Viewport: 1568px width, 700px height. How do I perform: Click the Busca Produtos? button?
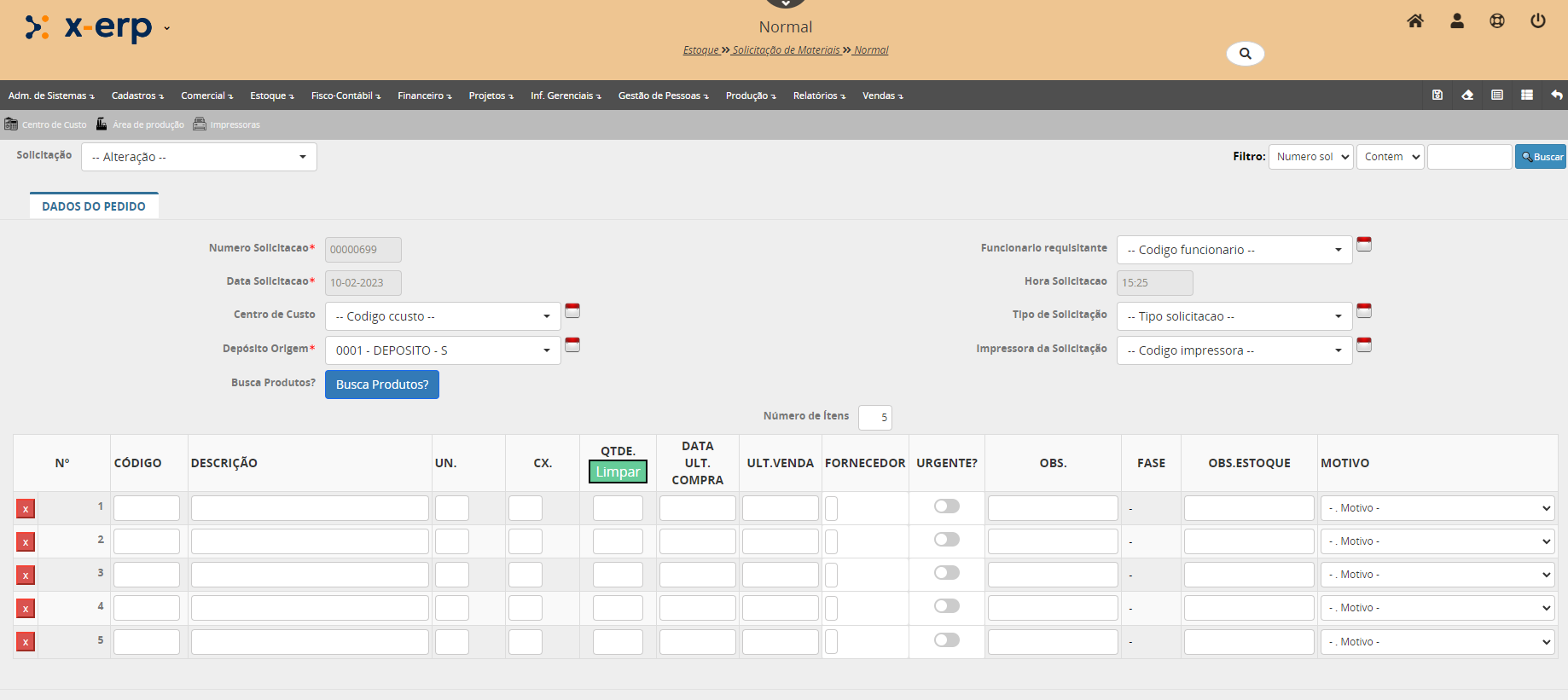381,385
